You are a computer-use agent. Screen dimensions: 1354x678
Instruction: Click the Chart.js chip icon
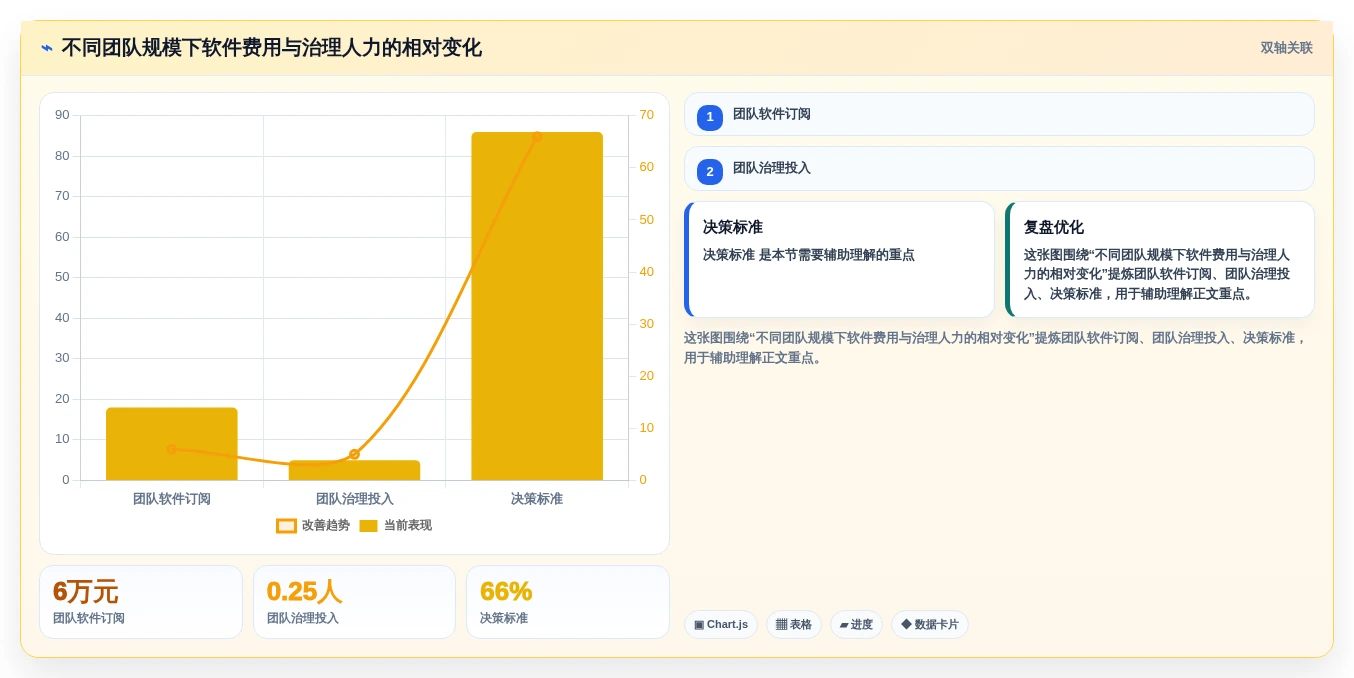(699, 625)
